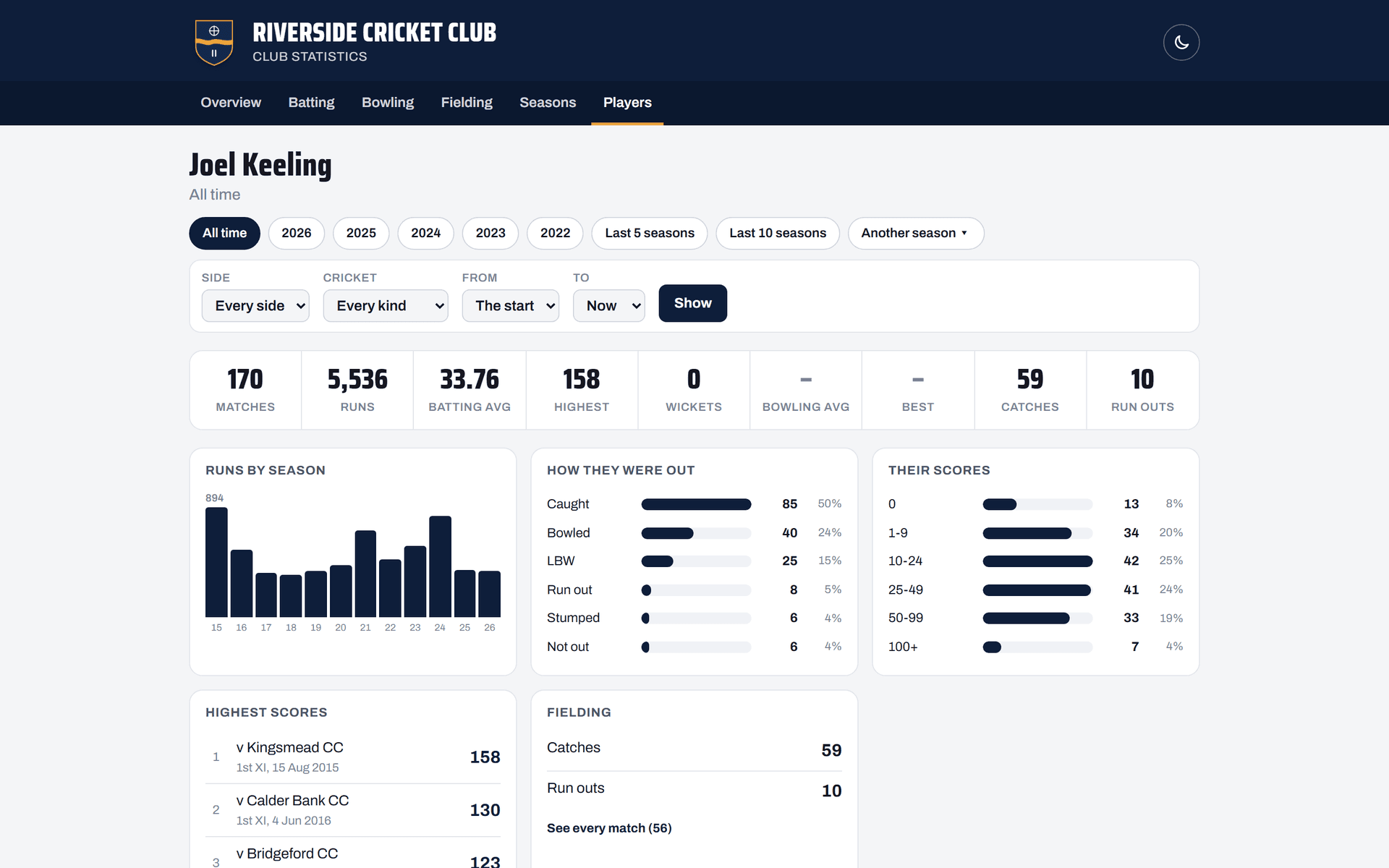Screen dimensions: 1389x868
Task: Pick the 2022 season pill
Action: (x=555, y=233)
